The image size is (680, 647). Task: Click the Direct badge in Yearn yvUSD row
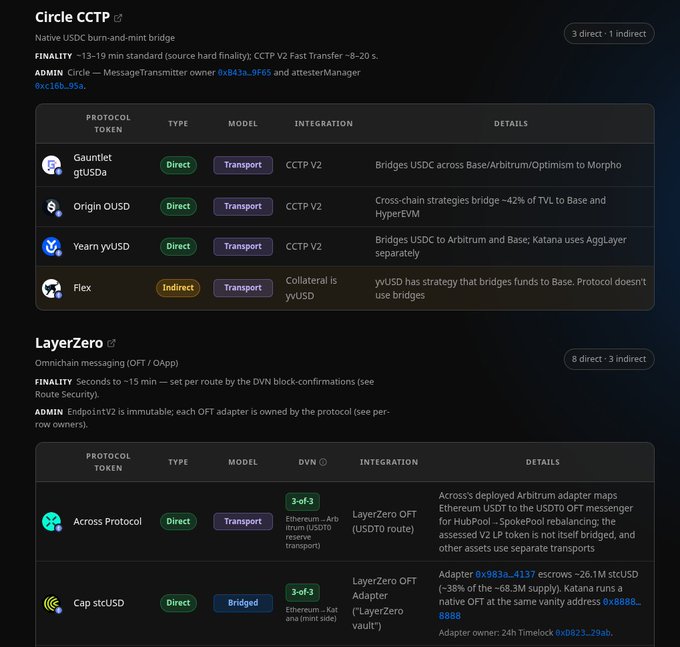pyautogui.click(x=178, y=246)
